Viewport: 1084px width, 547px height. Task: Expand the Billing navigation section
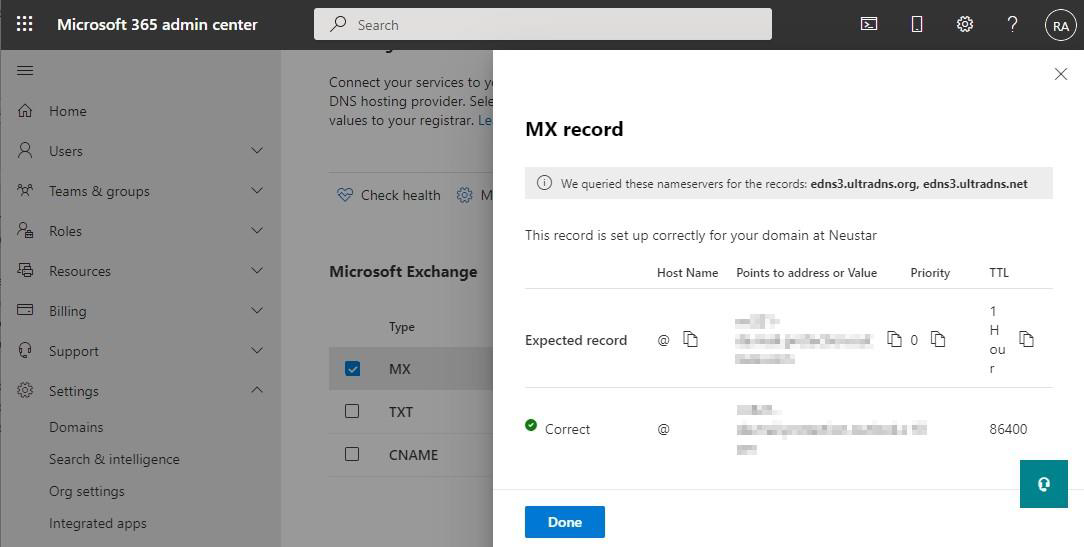tap(257, 311)
